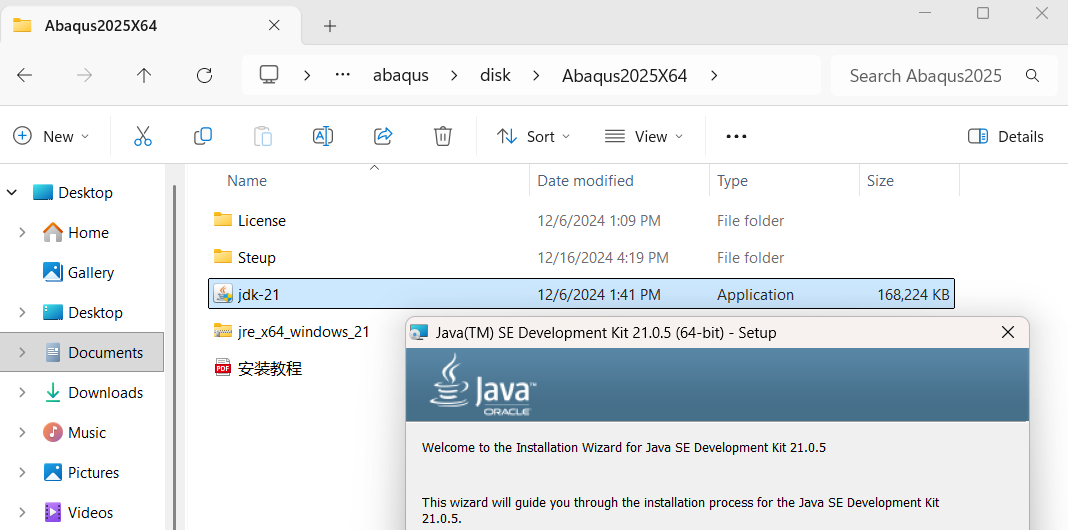Image resolution: width=1068 pixels, height=530 pixels.
Task: Click the search magnifier icon
Action: tap(1033, 76)
